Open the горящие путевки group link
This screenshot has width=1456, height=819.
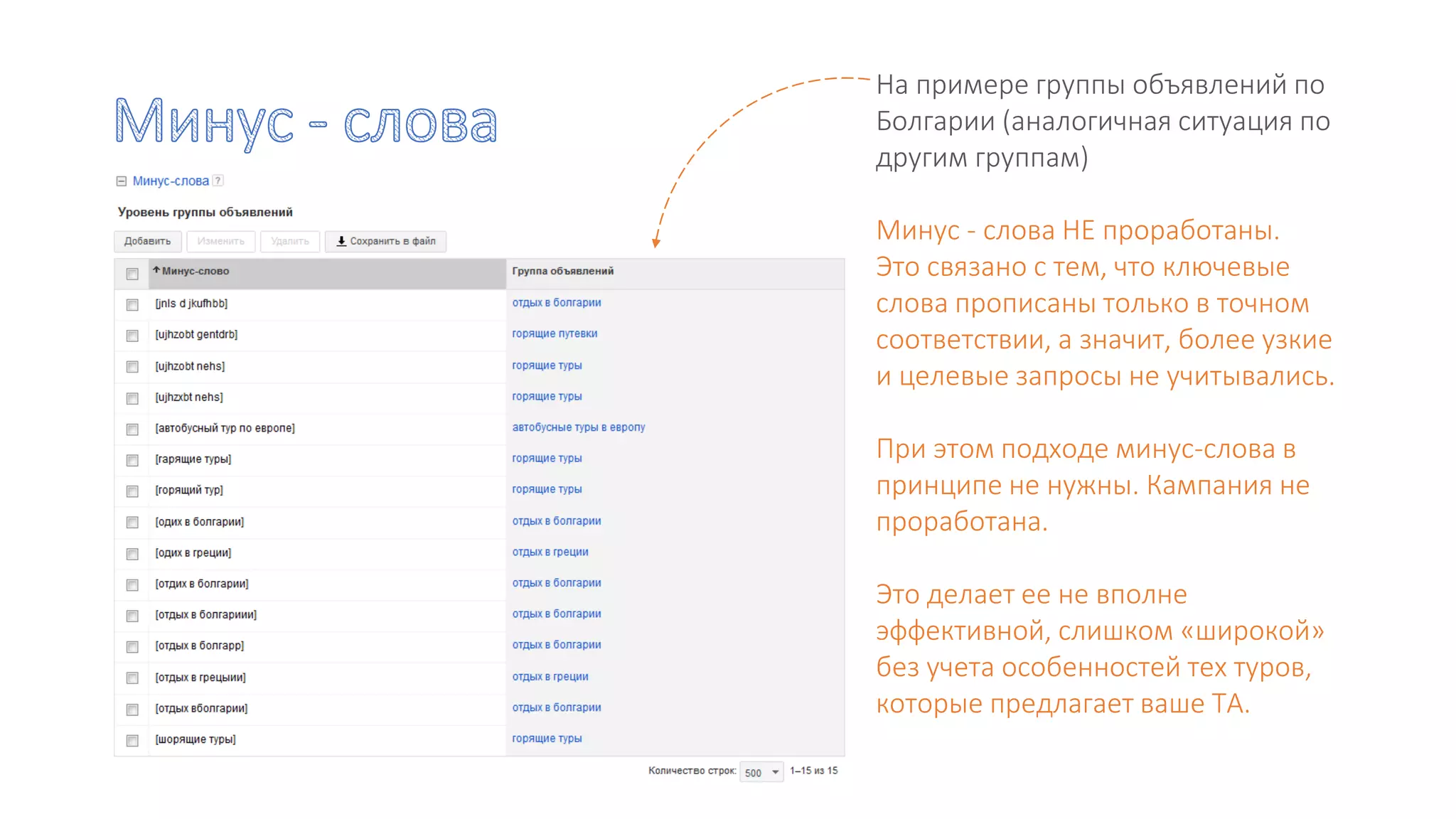point(555,333)
